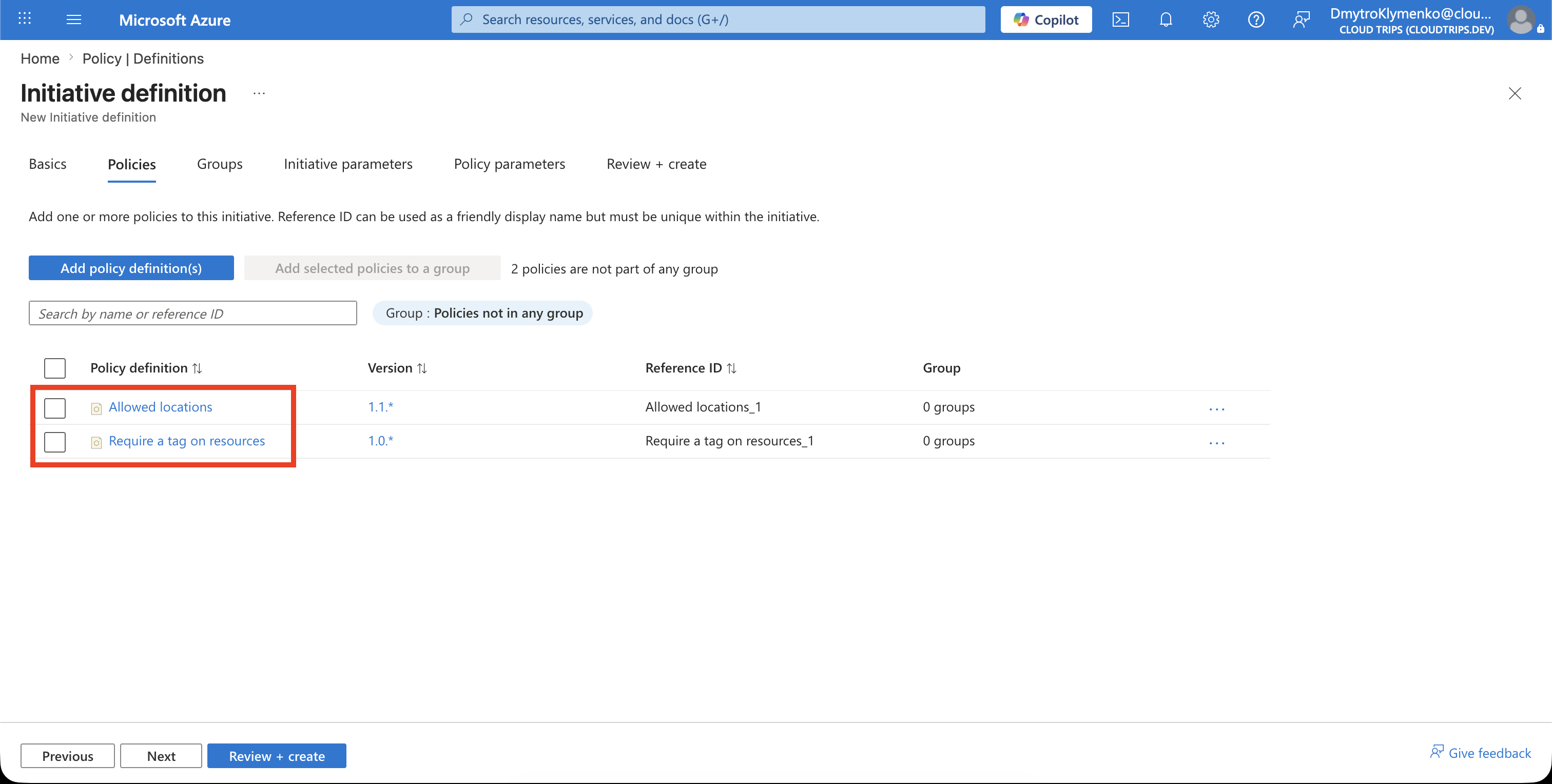Click the Allowed locations_1 reference ID

click(703, 407)
